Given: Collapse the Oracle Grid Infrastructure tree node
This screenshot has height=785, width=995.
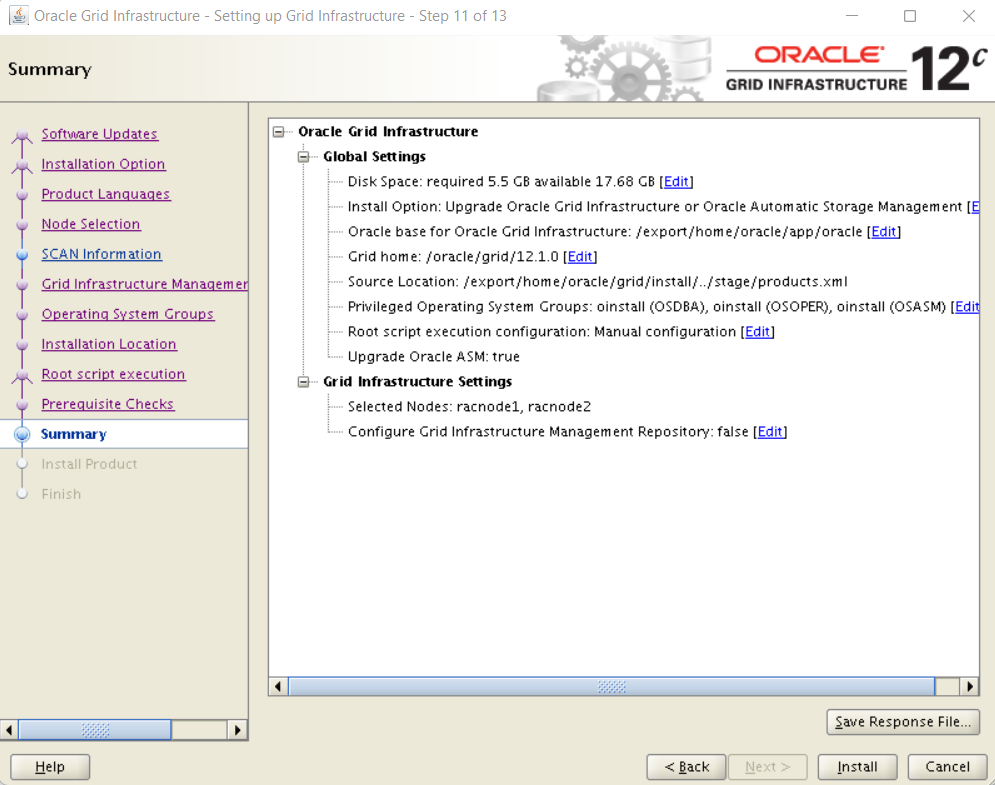Looking at the screenshot, I should [279, 131].
